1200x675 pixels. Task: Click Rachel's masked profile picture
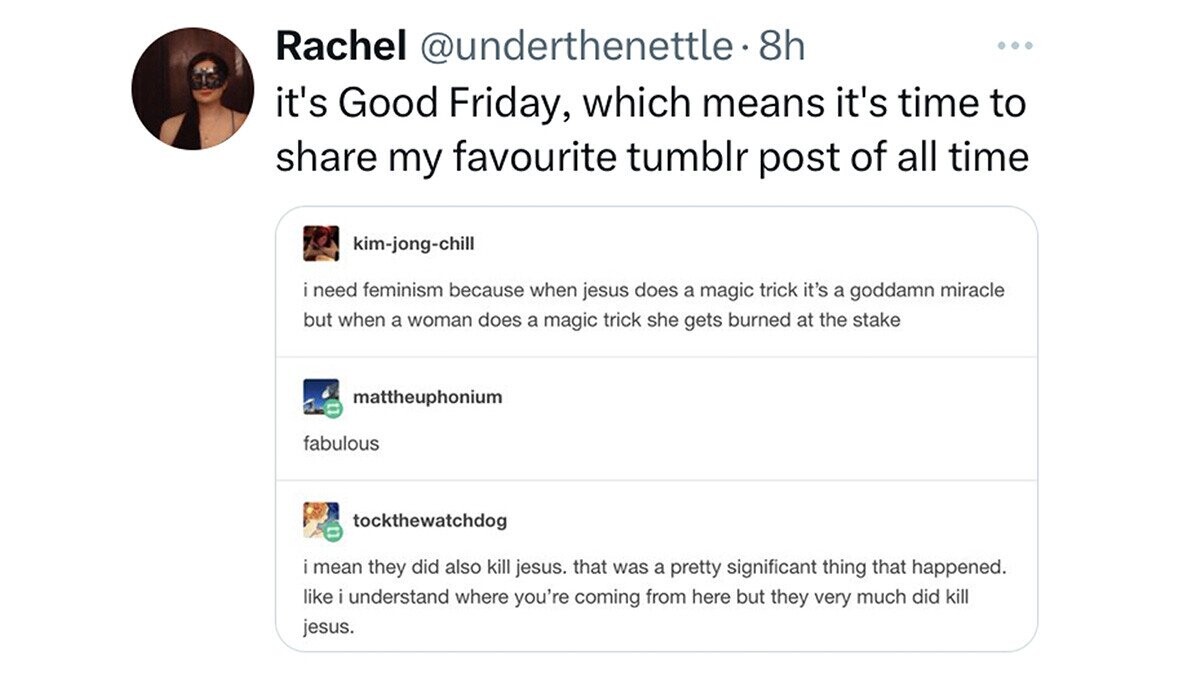tap(193, 88)
